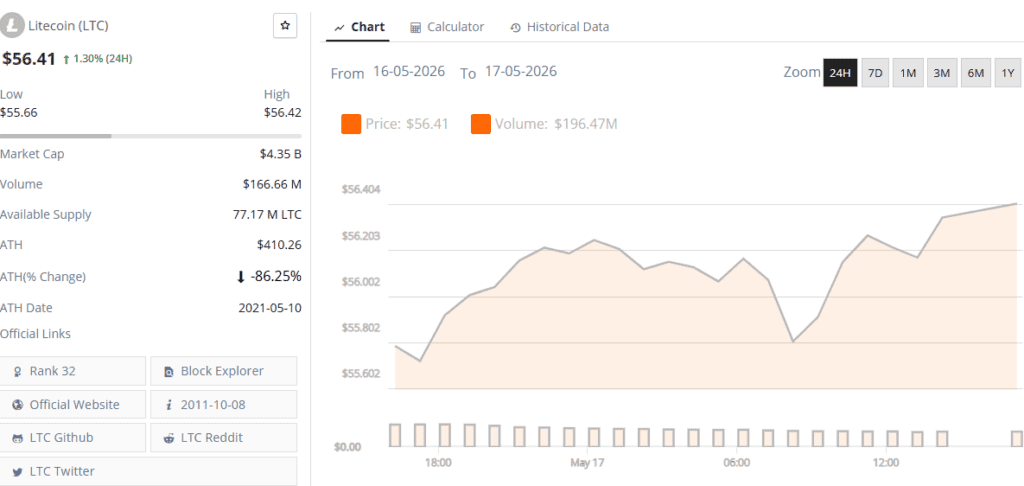1024x486 pixels.
Task: Click the -86.25% ATH change value
Action: [276, 276]
